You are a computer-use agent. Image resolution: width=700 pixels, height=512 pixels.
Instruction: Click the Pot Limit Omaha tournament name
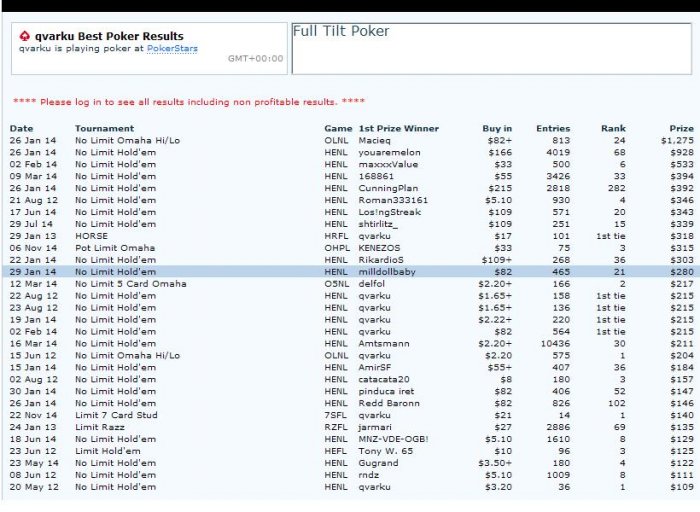coord(115,248)
